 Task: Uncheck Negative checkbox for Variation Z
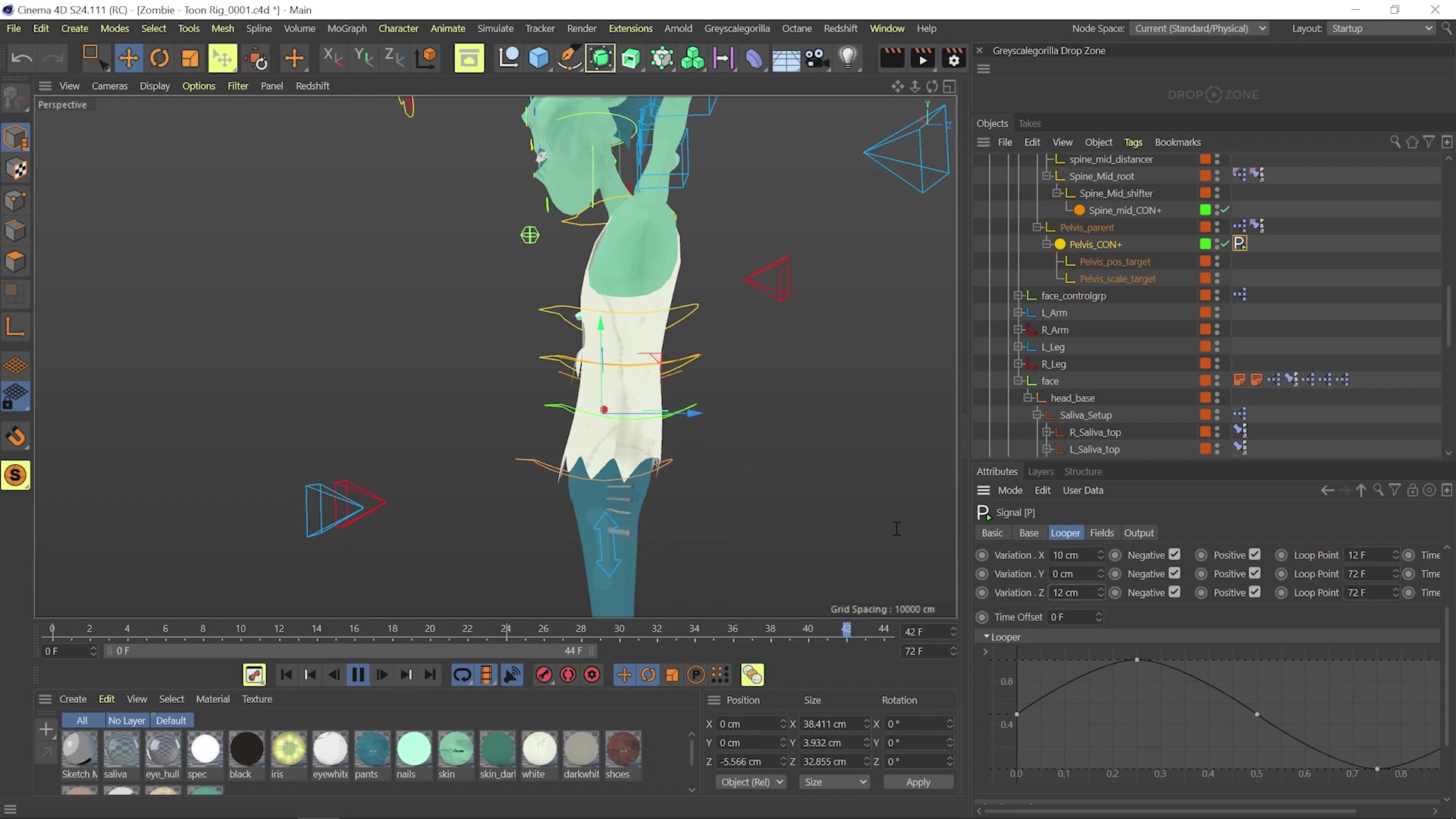point(1175,592)
